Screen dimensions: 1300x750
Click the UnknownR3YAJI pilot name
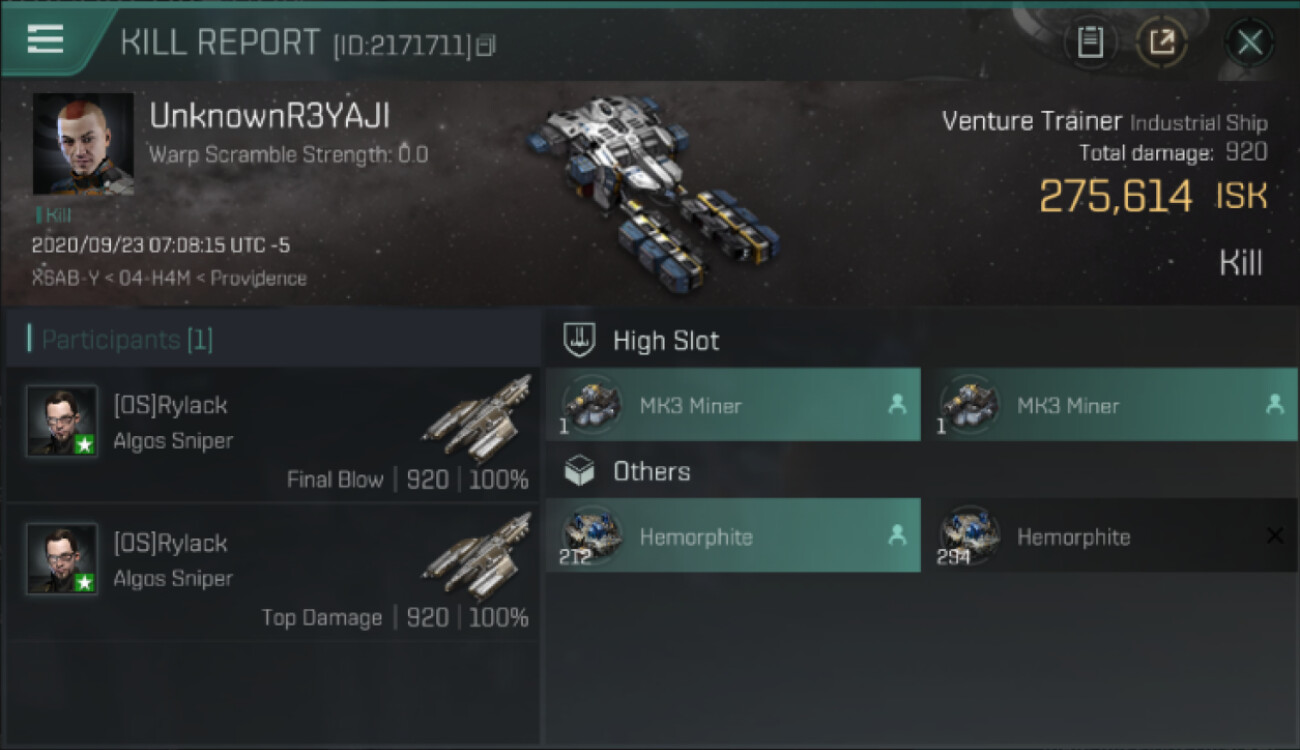coord(270,116)
